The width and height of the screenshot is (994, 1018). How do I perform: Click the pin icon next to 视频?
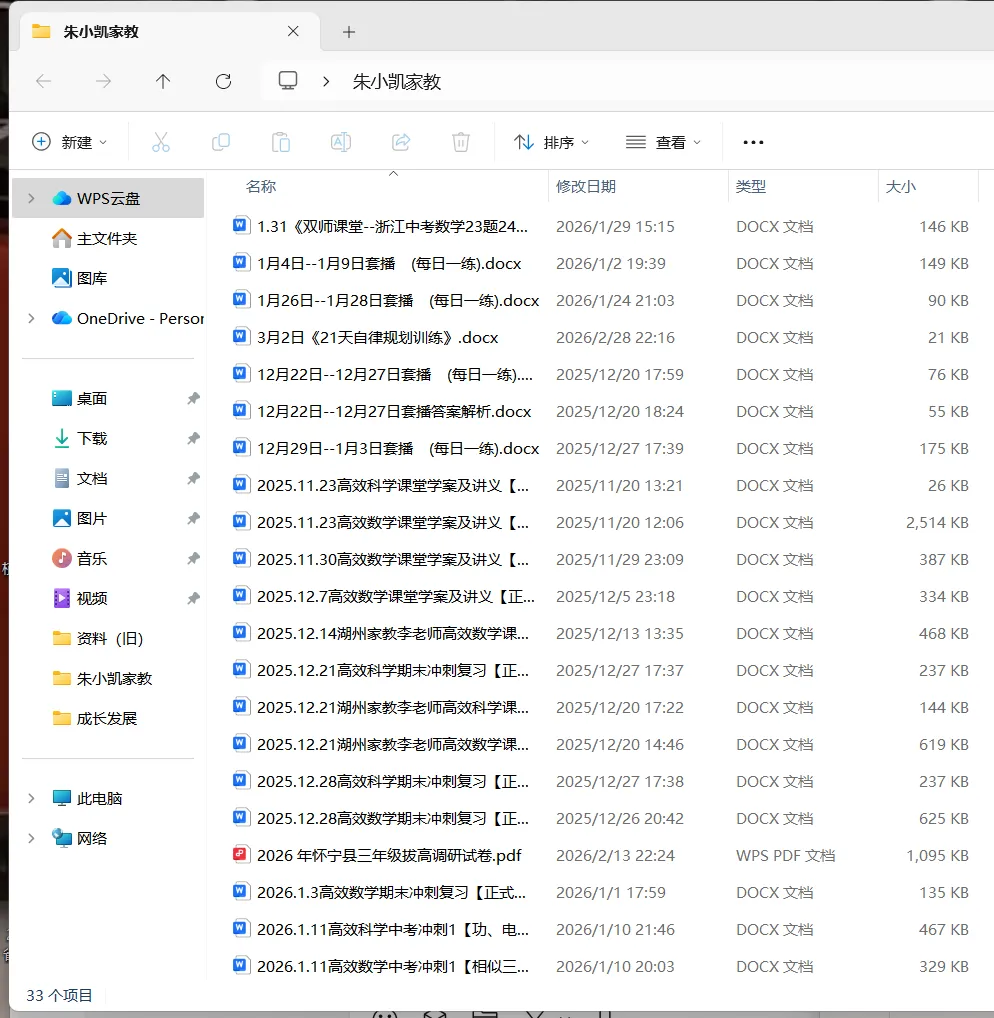193,599
